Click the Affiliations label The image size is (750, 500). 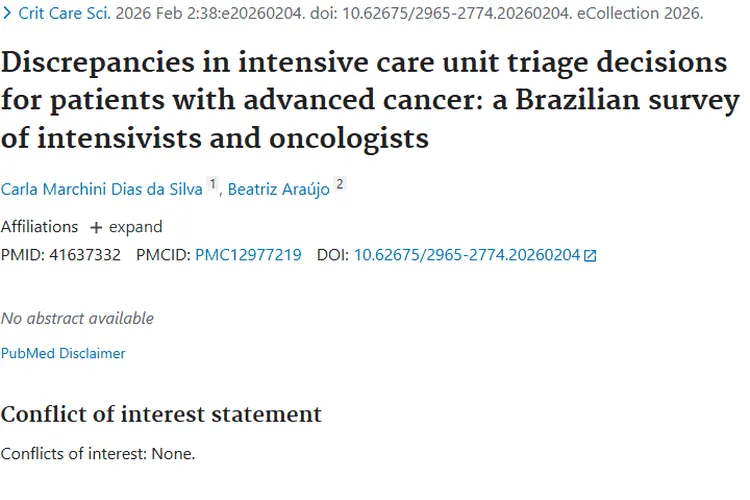point(39,227)
